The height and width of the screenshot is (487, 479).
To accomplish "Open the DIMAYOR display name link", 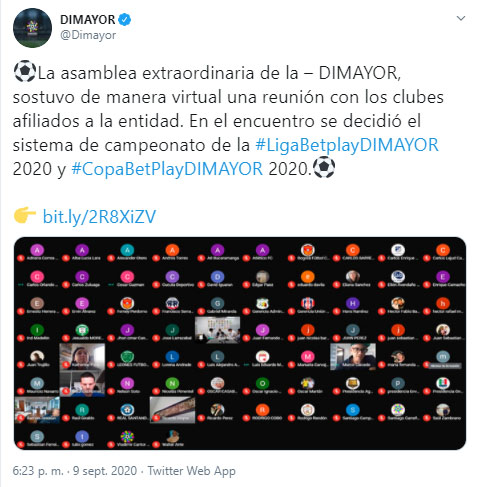I will [88, 20].
